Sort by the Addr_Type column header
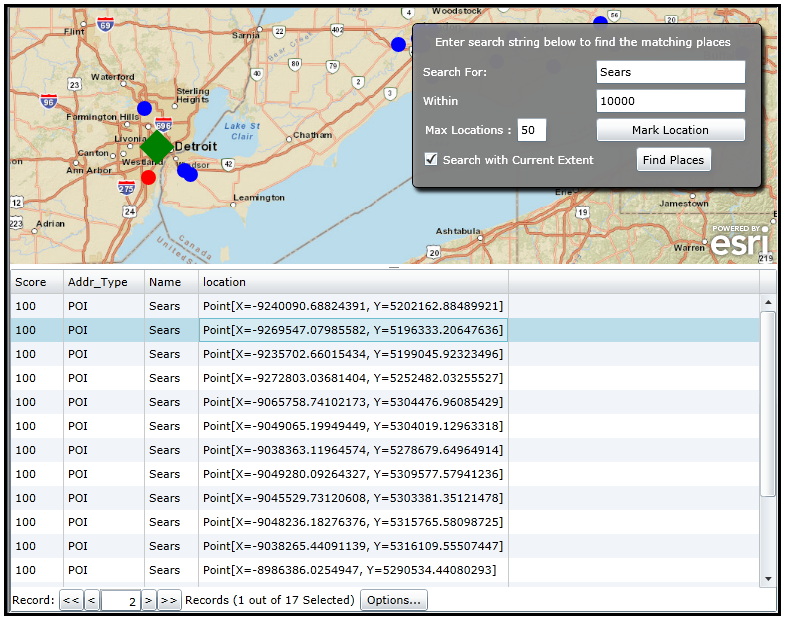The width and height of the screenshot is (785, 619). 104,282
